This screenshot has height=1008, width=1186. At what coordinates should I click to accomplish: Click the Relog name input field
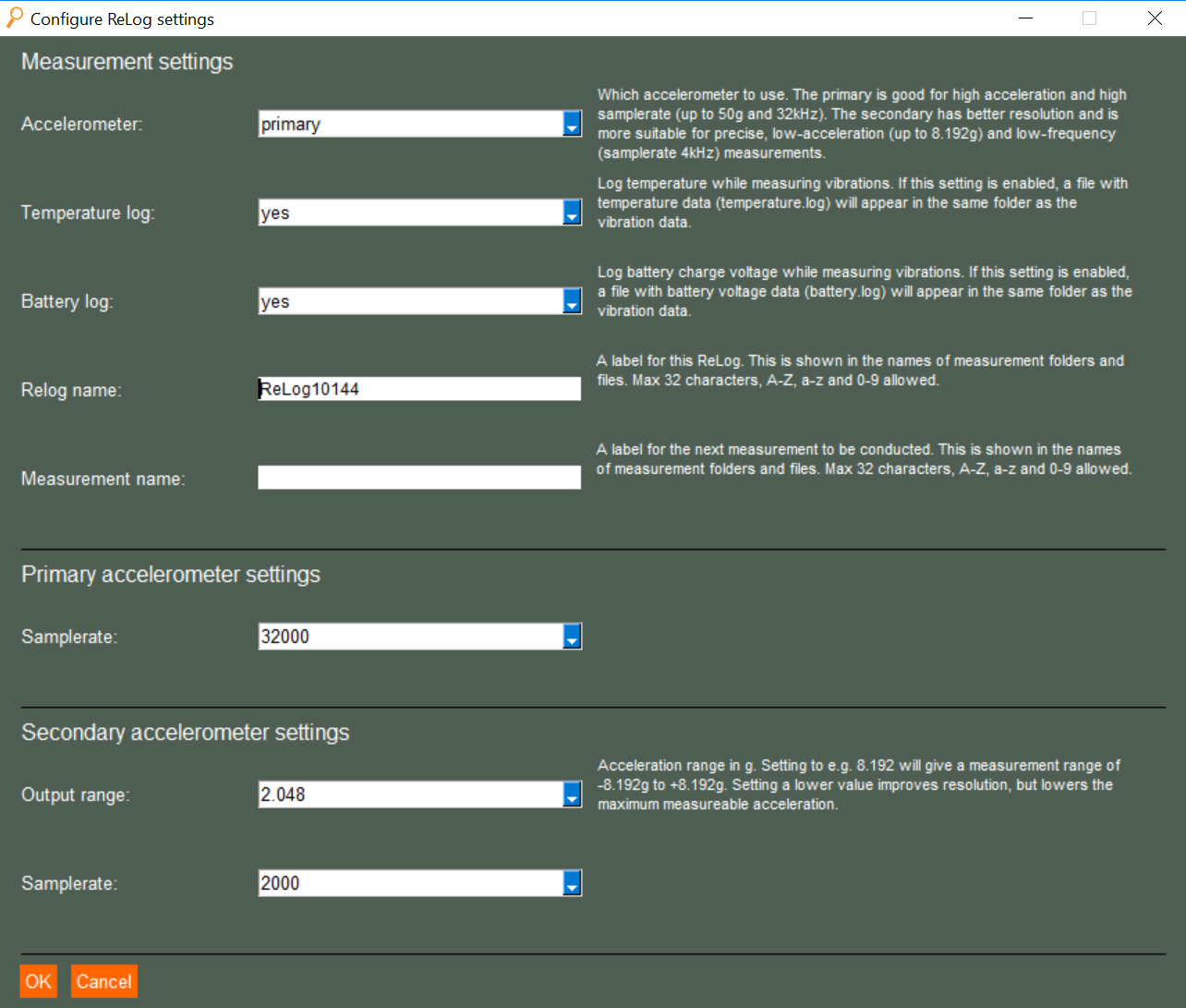[x=419, y=389]
